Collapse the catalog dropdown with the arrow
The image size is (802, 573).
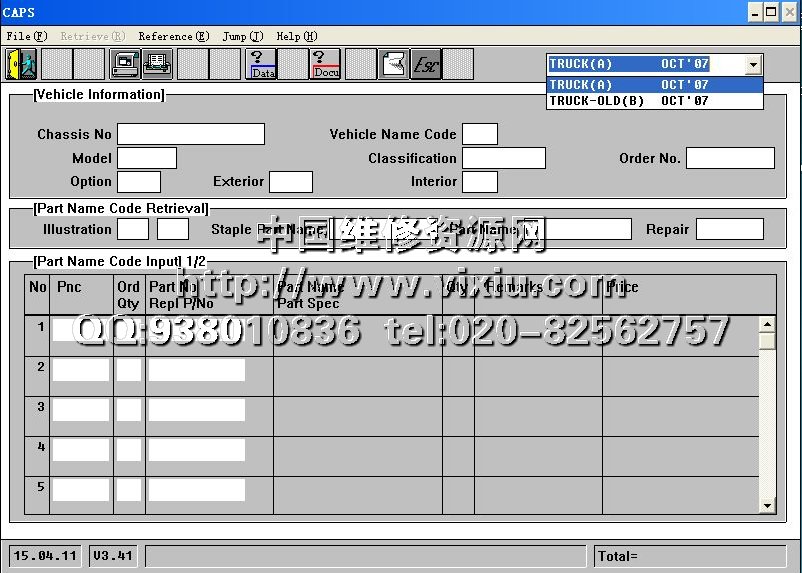[753, 65]
